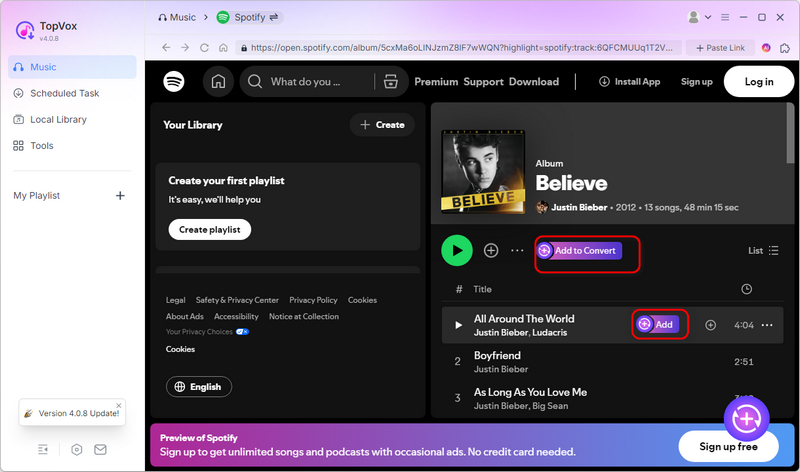Open the Premium link
This screenshot has height=472, width=800.
pos(436,82)
